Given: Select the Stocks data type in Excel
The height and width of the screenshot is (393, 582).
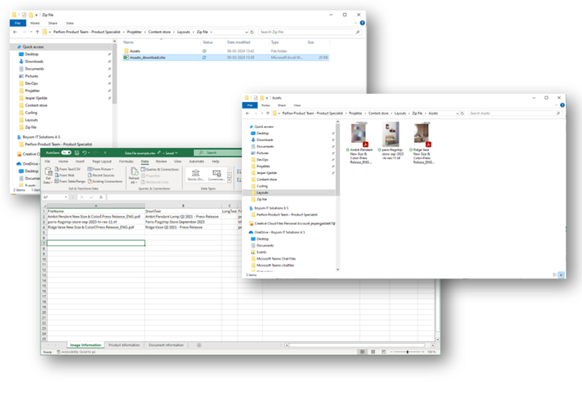Looking at the screenshot, I should pos(196,175).
